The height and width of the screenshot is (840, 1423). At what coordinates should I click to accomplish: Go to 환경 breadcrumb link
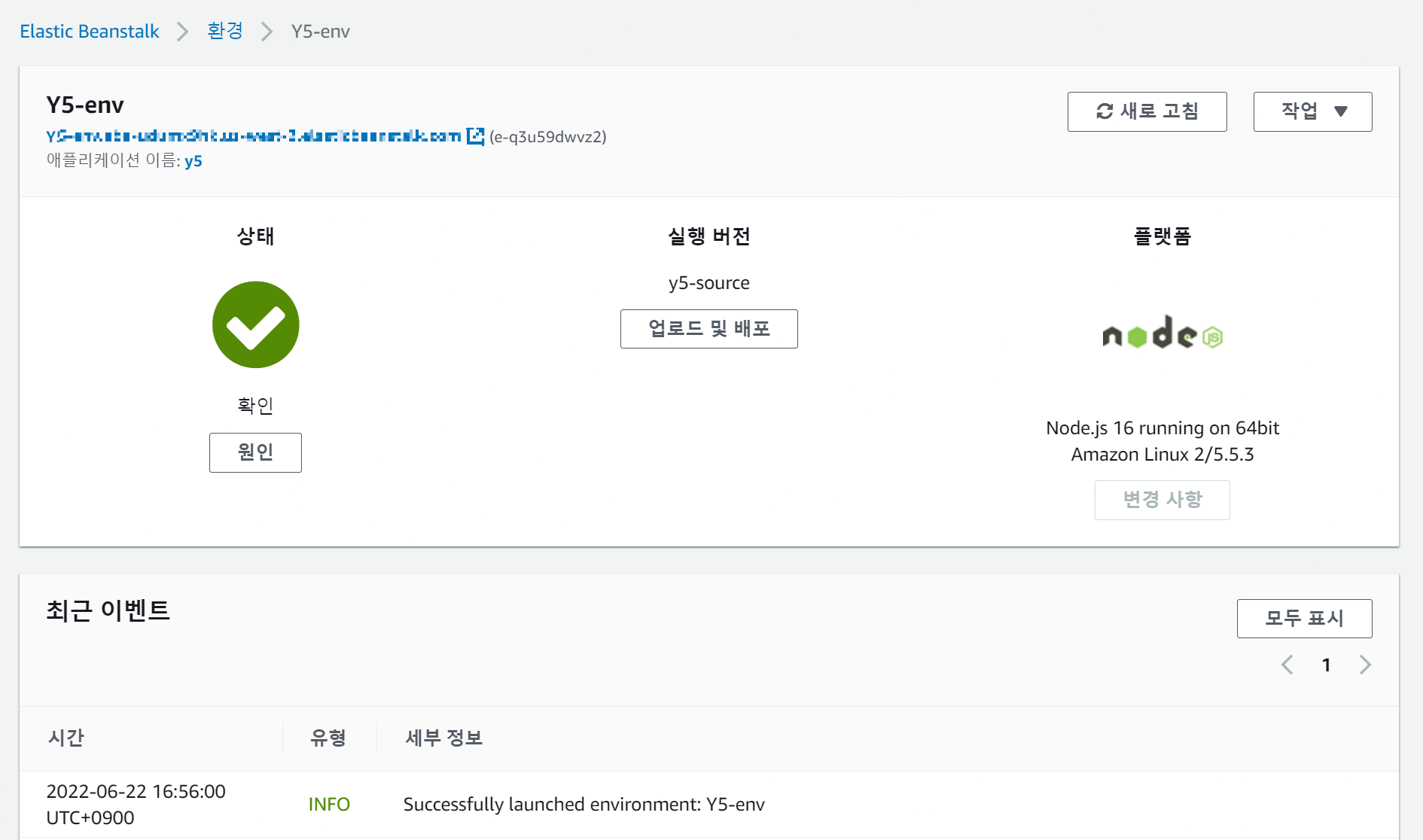(x=225, y=31)
